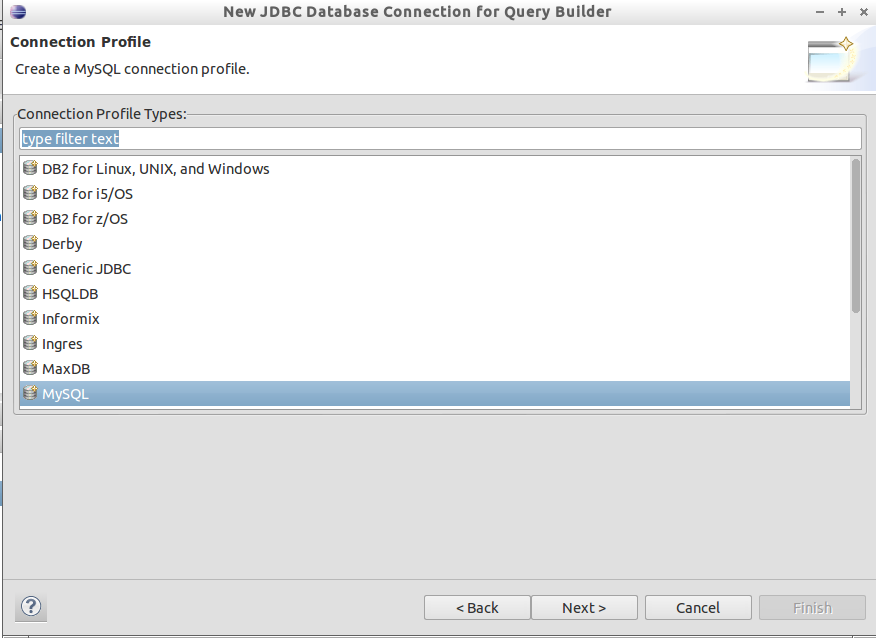This screenshot has width=876, height=638.
Task: Focus the type filter text field
Action: click(x=440, y=139)
